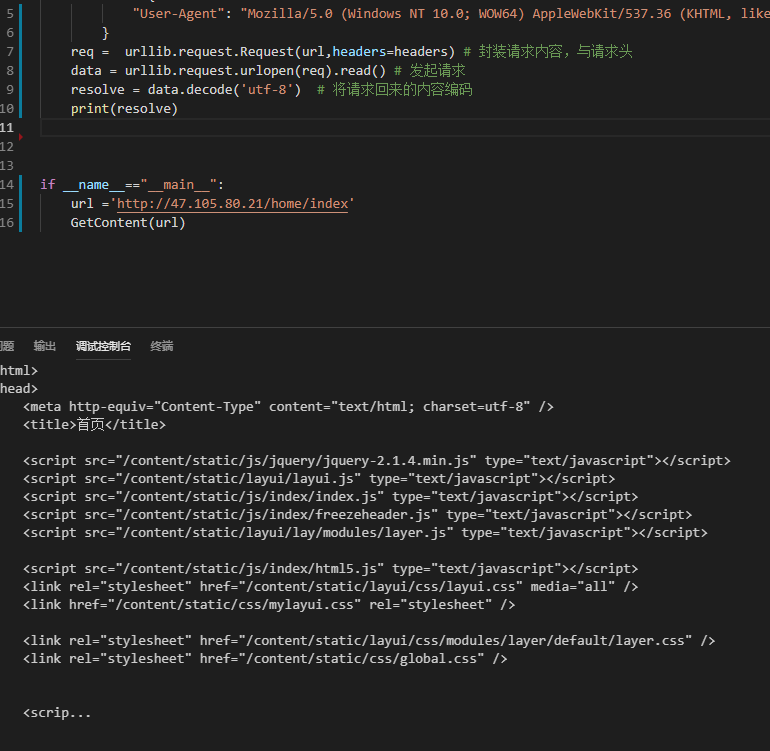Place cursor in empty line 11
This screenshot has width=770, height=751.
coord(405,128)
